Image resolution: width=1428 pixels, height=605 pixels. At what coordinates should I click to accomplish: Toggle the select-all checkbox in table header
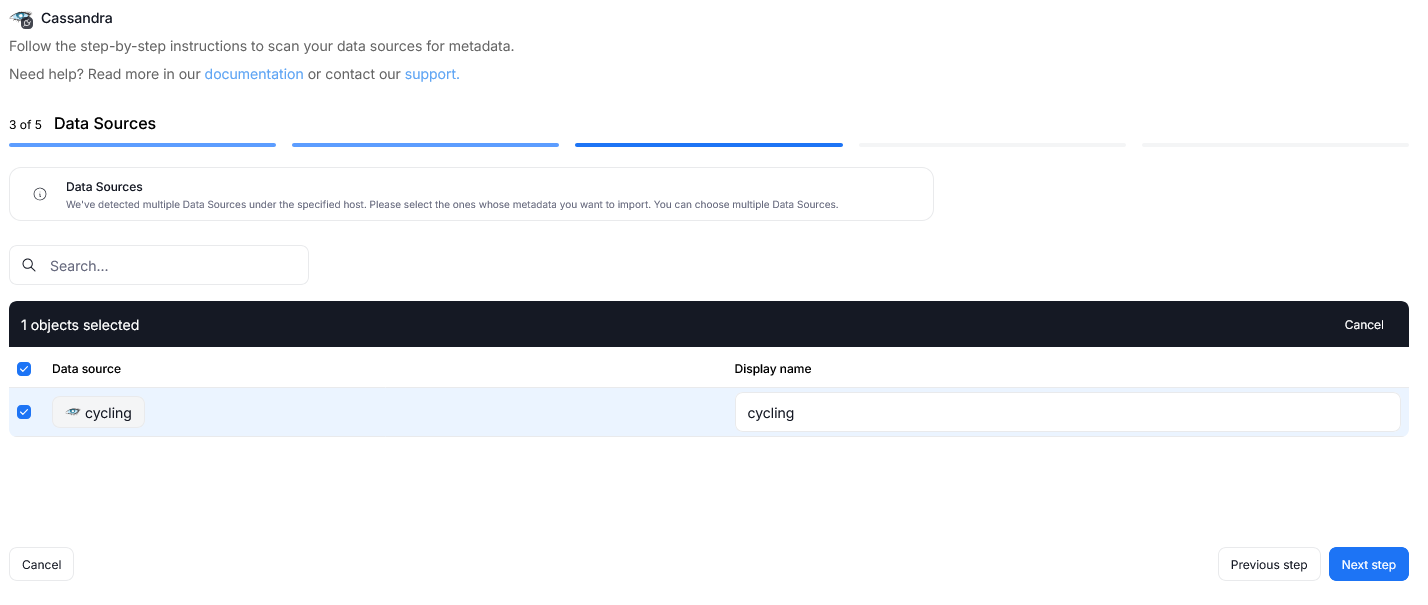pyautogui.click(x=24, y=369)
